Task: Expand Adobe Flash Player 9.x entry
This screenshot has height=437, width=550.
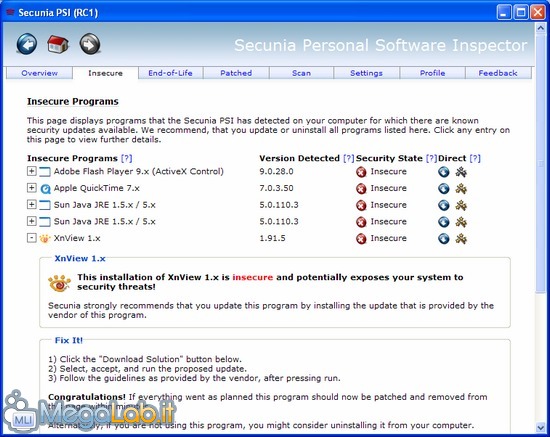Action: (32, 171)
